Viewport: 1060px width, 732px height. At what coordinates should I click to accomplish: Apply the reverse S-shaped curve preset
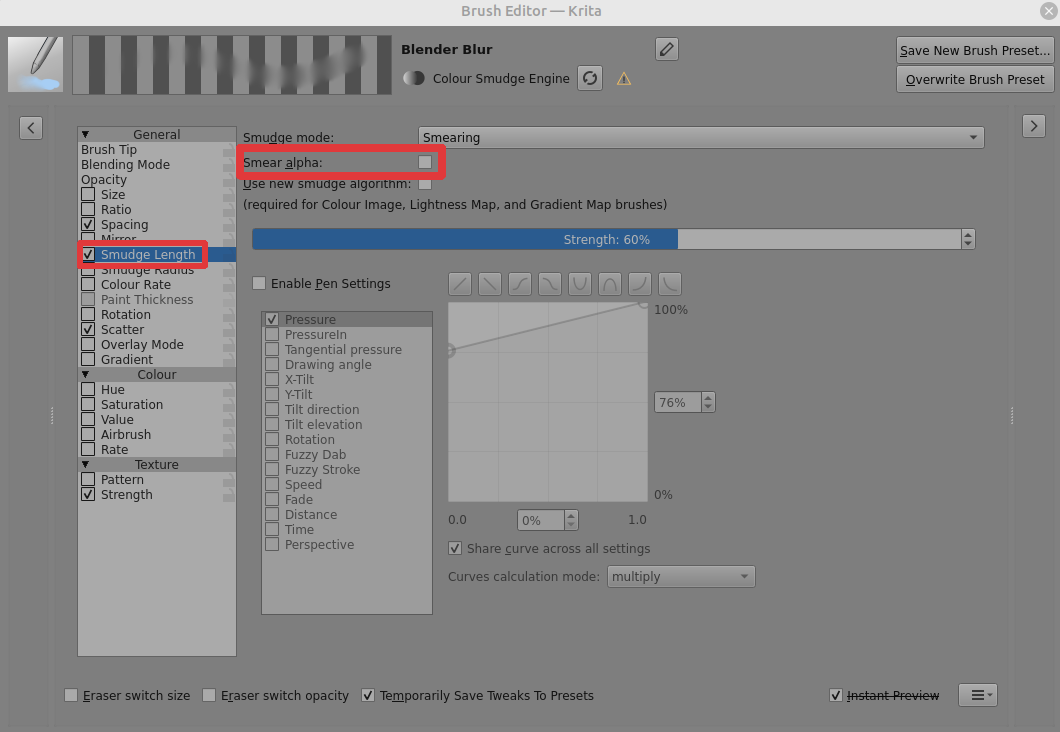click(550, 284)
